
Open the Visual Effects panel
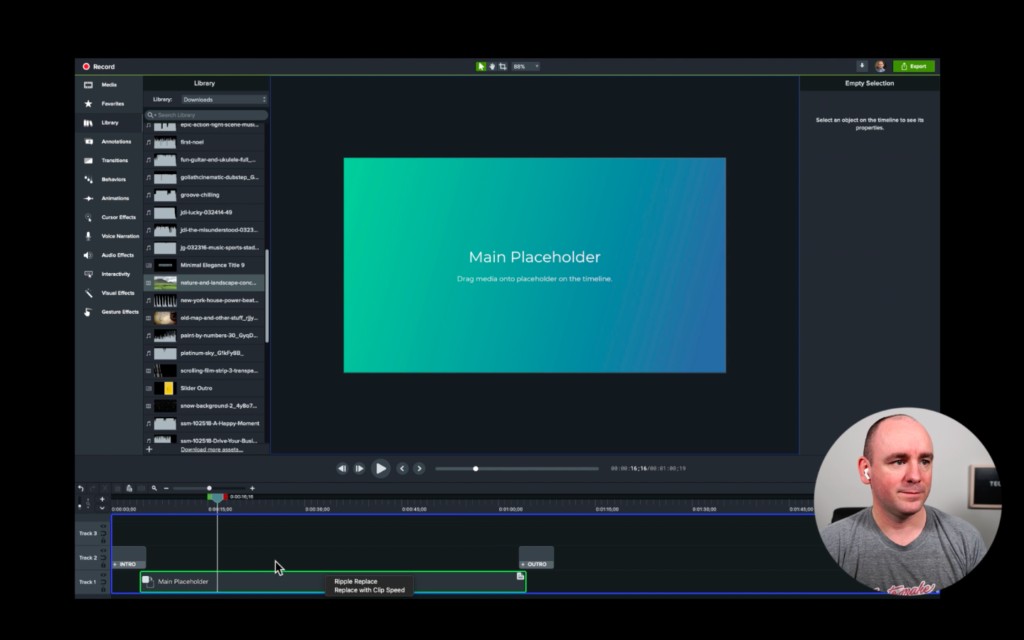pos(112,292)
